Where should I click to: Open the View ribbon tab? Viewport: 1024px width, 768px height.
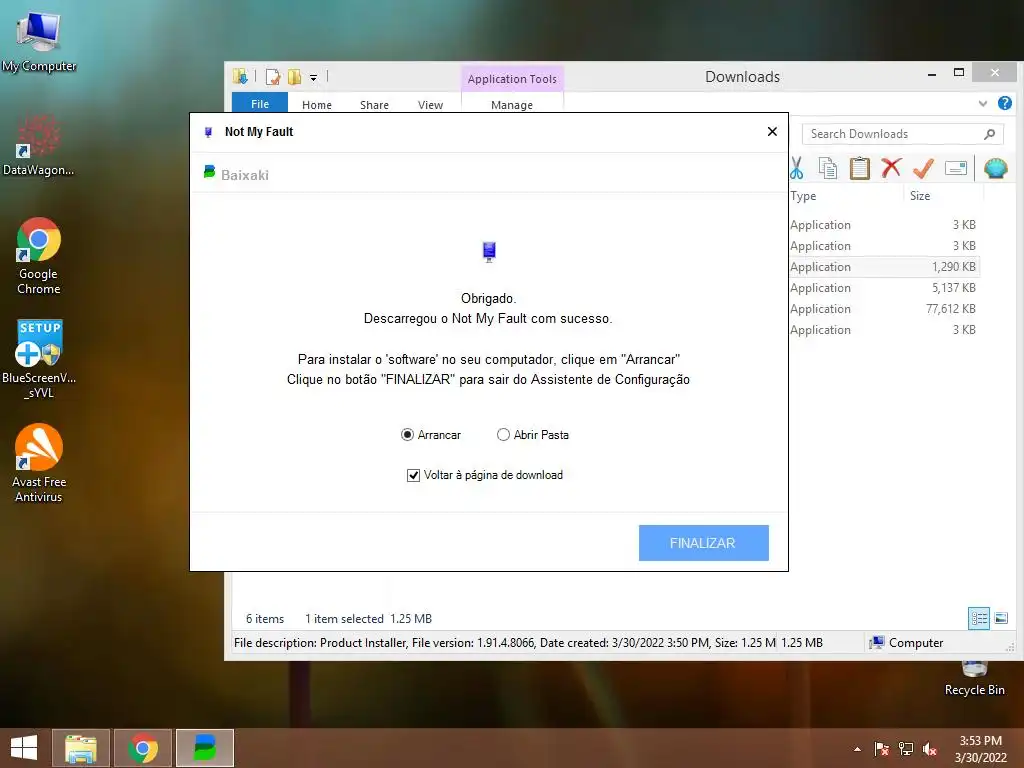(430, 104)
